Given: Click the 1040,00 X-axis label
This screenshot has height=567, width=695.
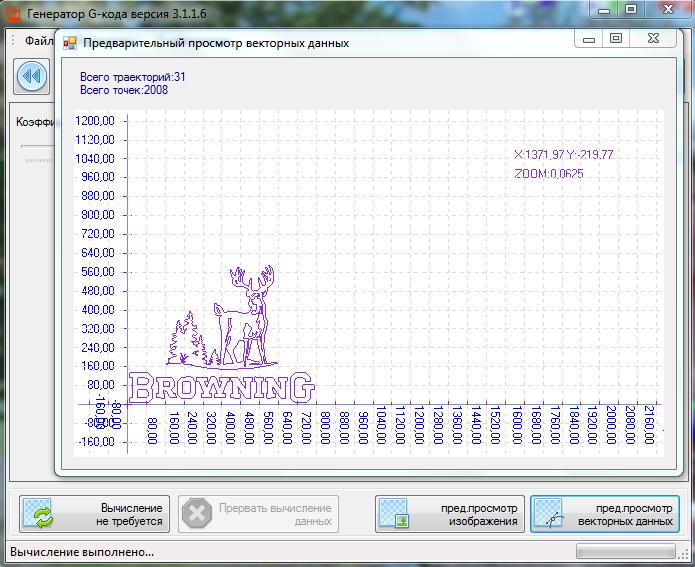Looking at the screenshot, I should (381, 424).
